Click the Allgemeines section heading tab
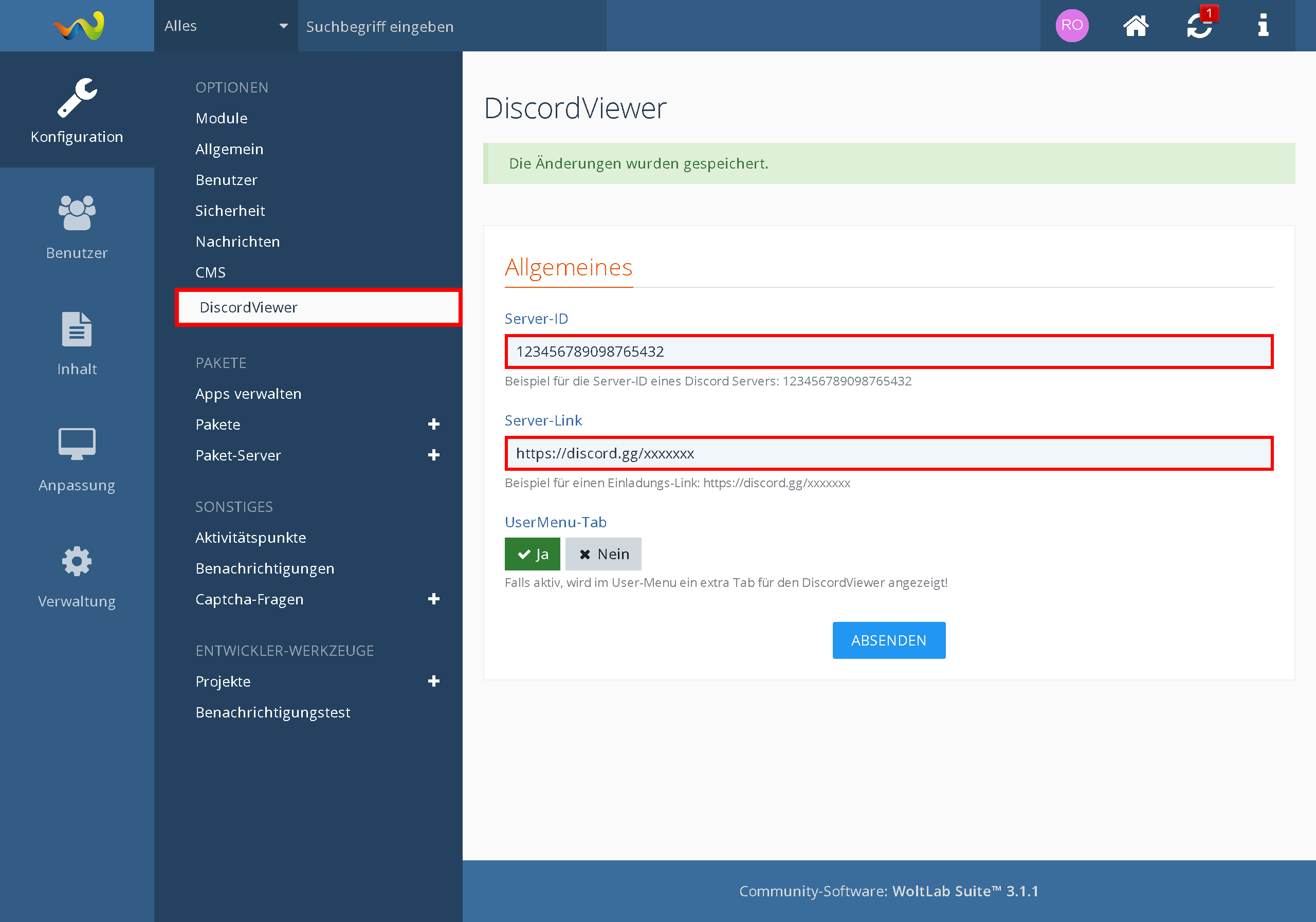The image size is (1316, 922). point(569,268)
